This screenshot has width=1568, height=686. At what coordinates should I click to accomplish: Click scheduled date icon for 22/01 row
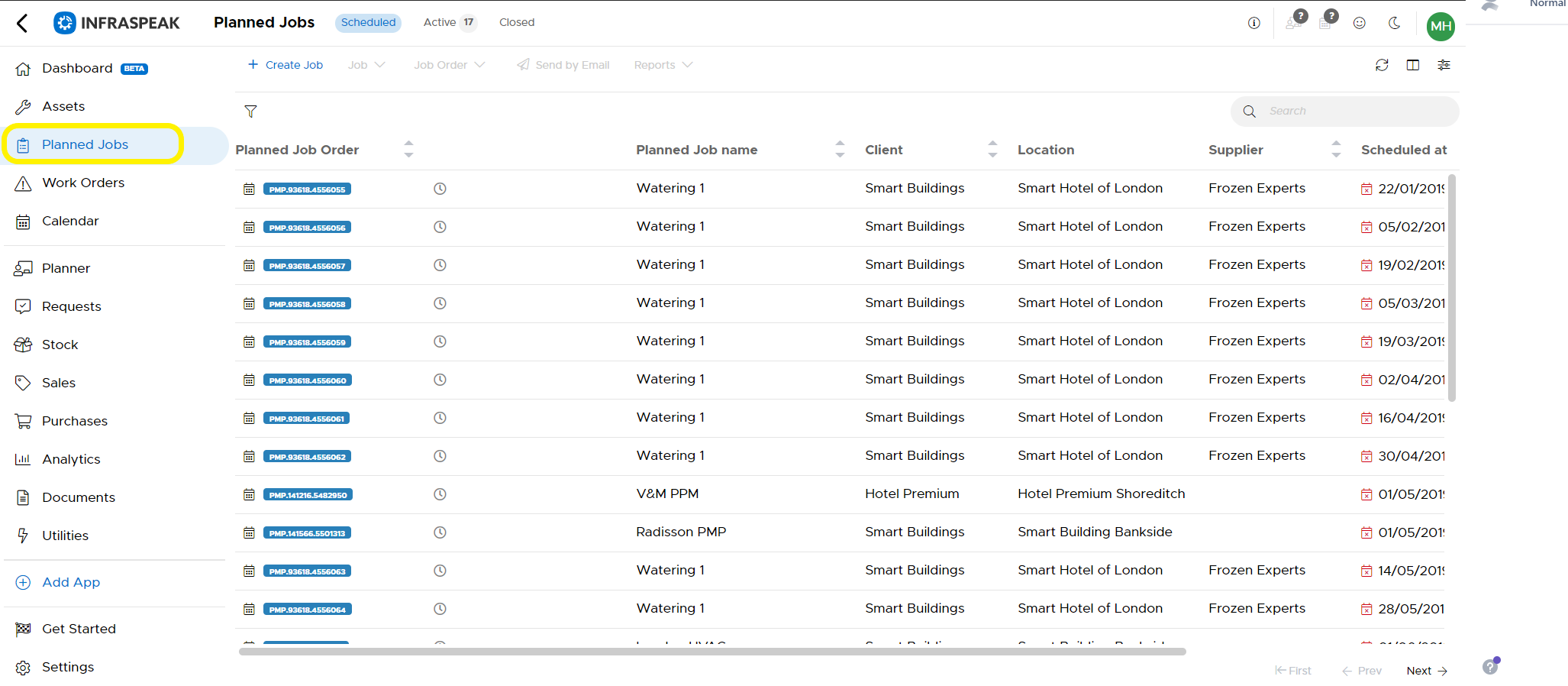pyautogui.click(x=1366, y=189)
